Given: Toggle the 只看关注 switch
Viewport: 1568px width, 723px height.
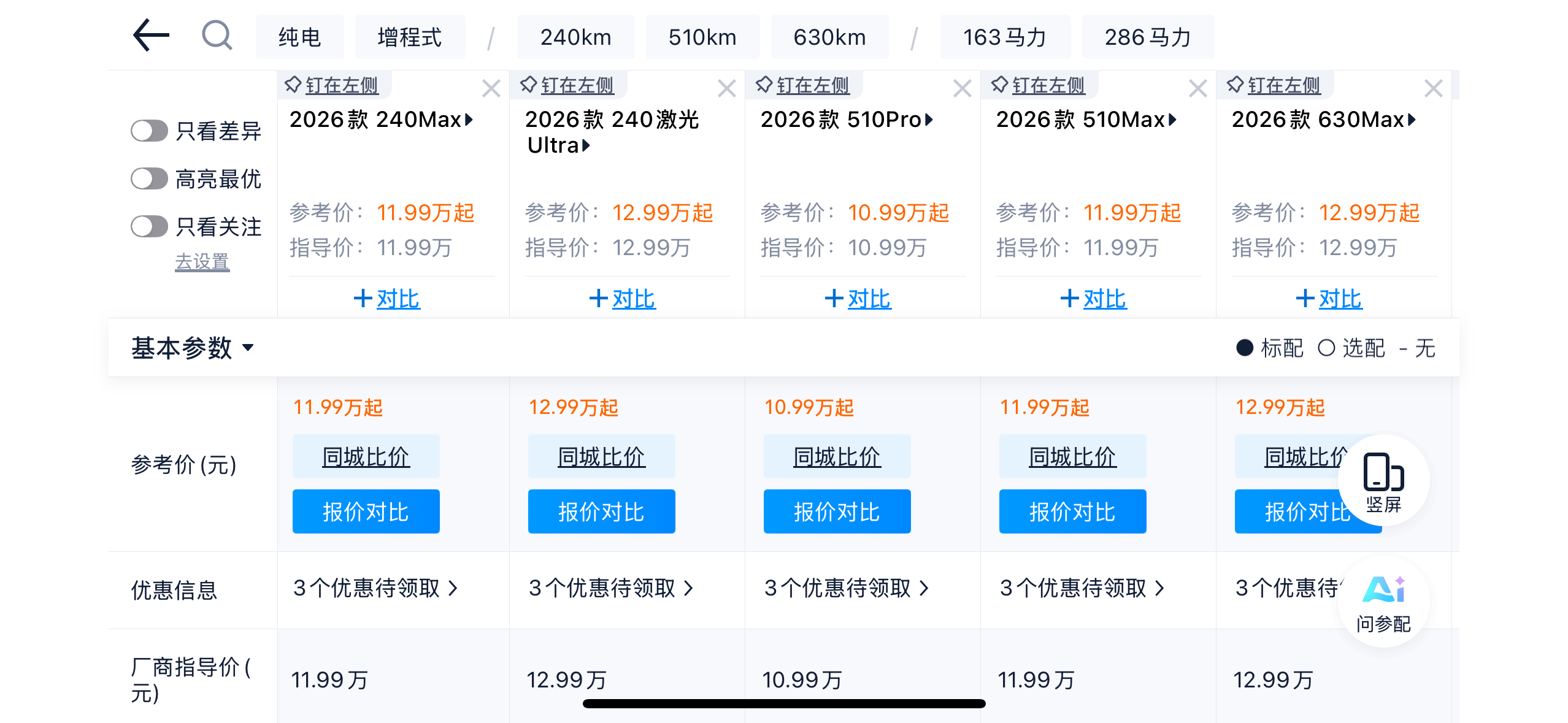Looking at the screenshot, I should (x=149, y=226).
